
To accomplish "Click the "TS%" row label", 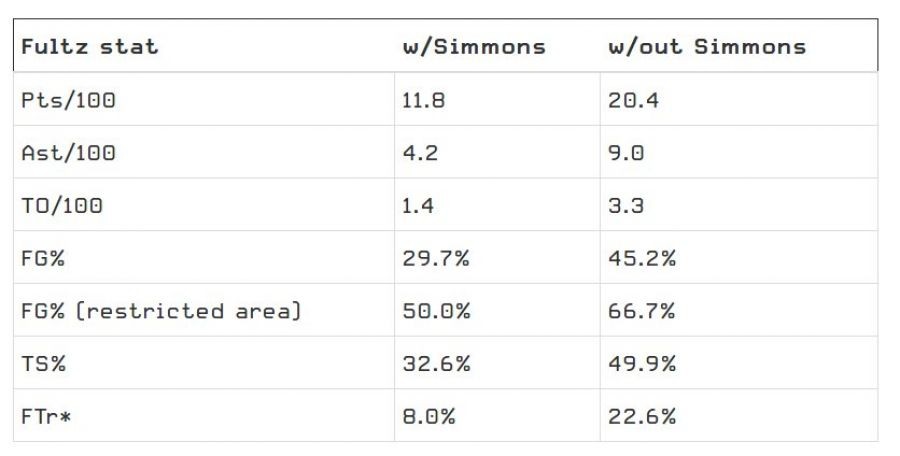I will click(x=43, y=364).
